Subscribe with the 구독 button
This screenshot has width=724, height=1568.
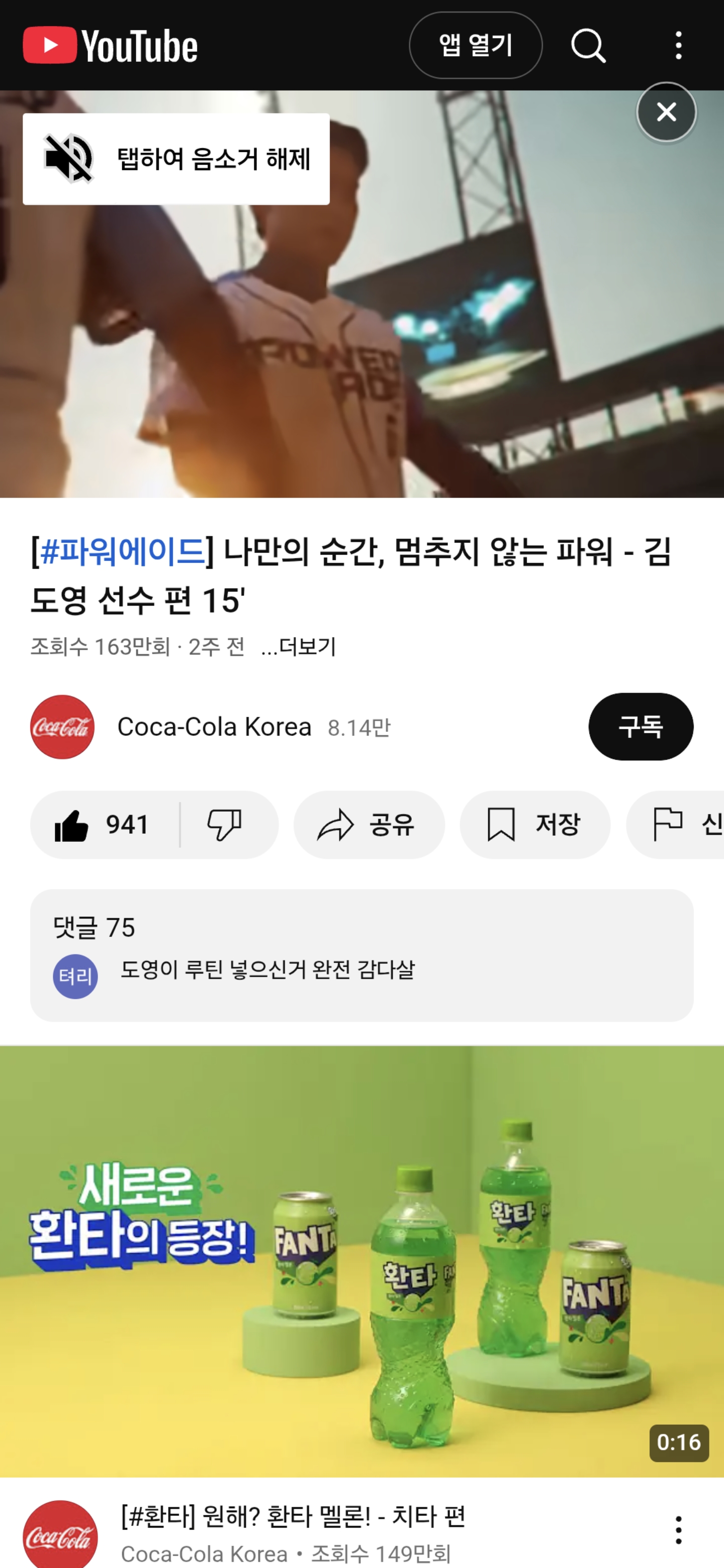(x=641, y=726)
